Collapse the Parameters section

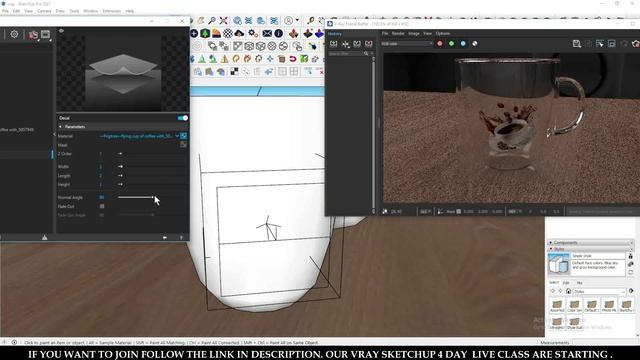(60, 127)
